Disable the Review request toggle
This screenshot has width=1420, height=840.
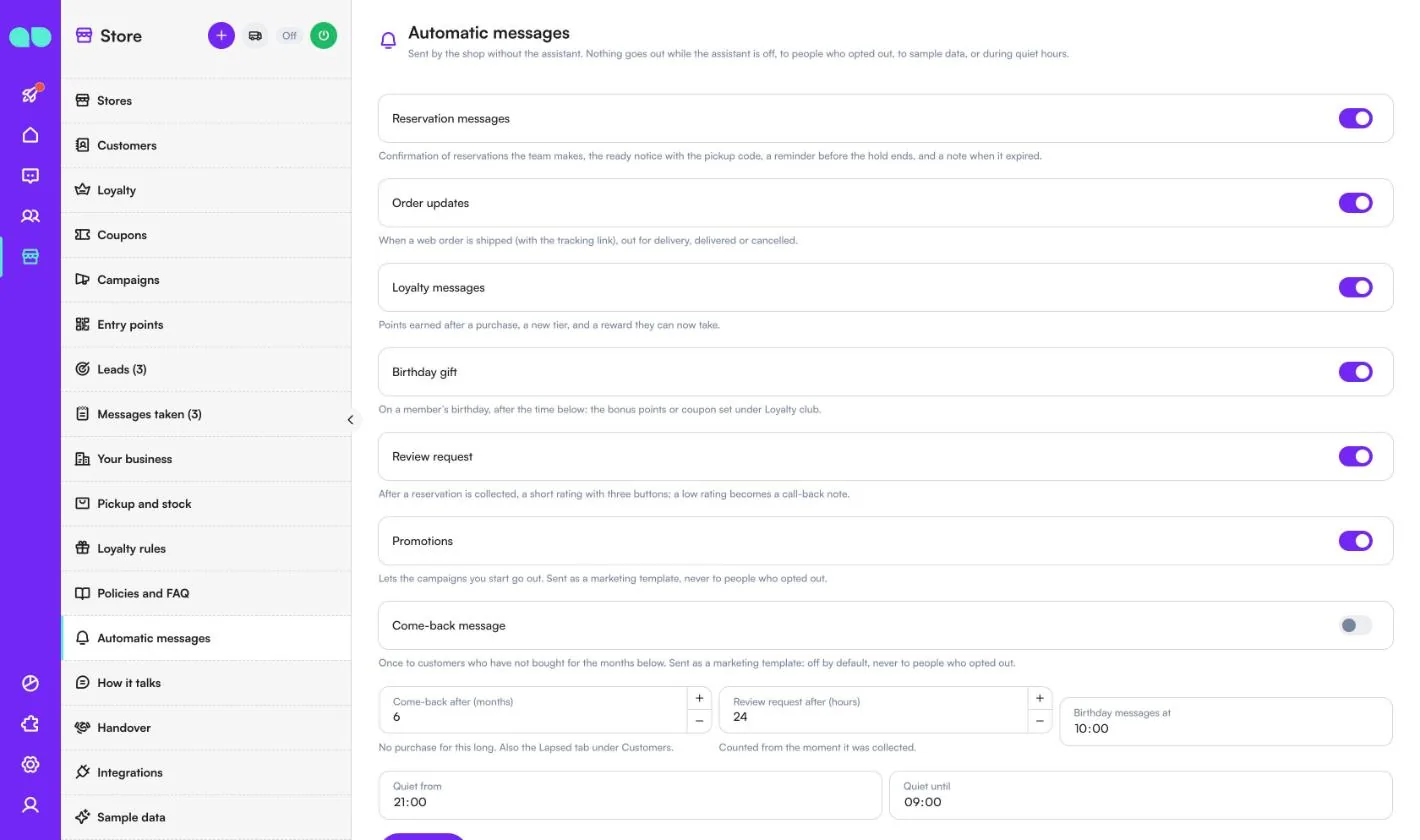pyautogui.click(x=1355, y=457)
